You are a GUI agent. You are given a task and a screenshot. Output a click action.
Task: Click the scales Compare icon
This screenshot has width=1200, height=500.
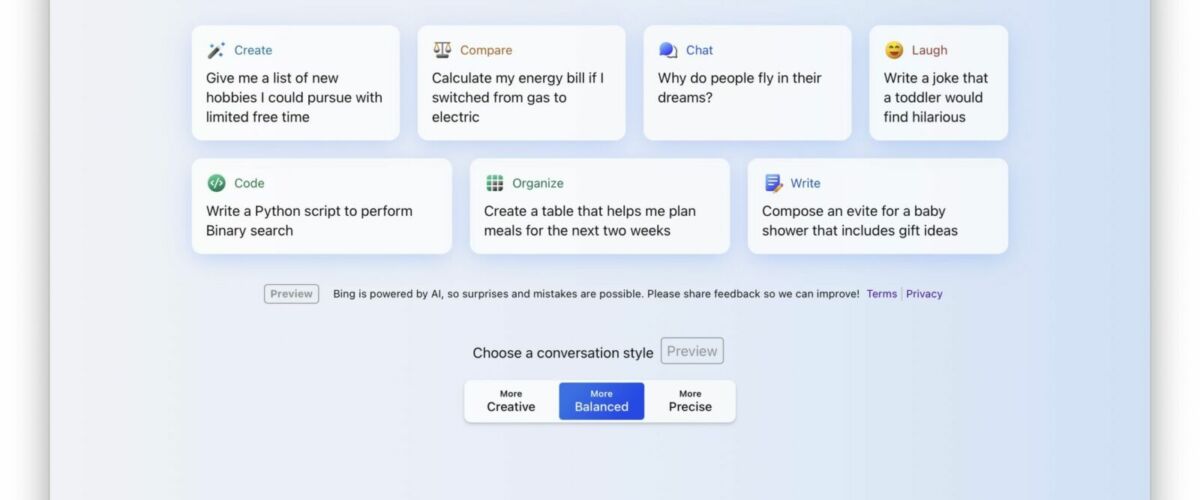point(442,50)
